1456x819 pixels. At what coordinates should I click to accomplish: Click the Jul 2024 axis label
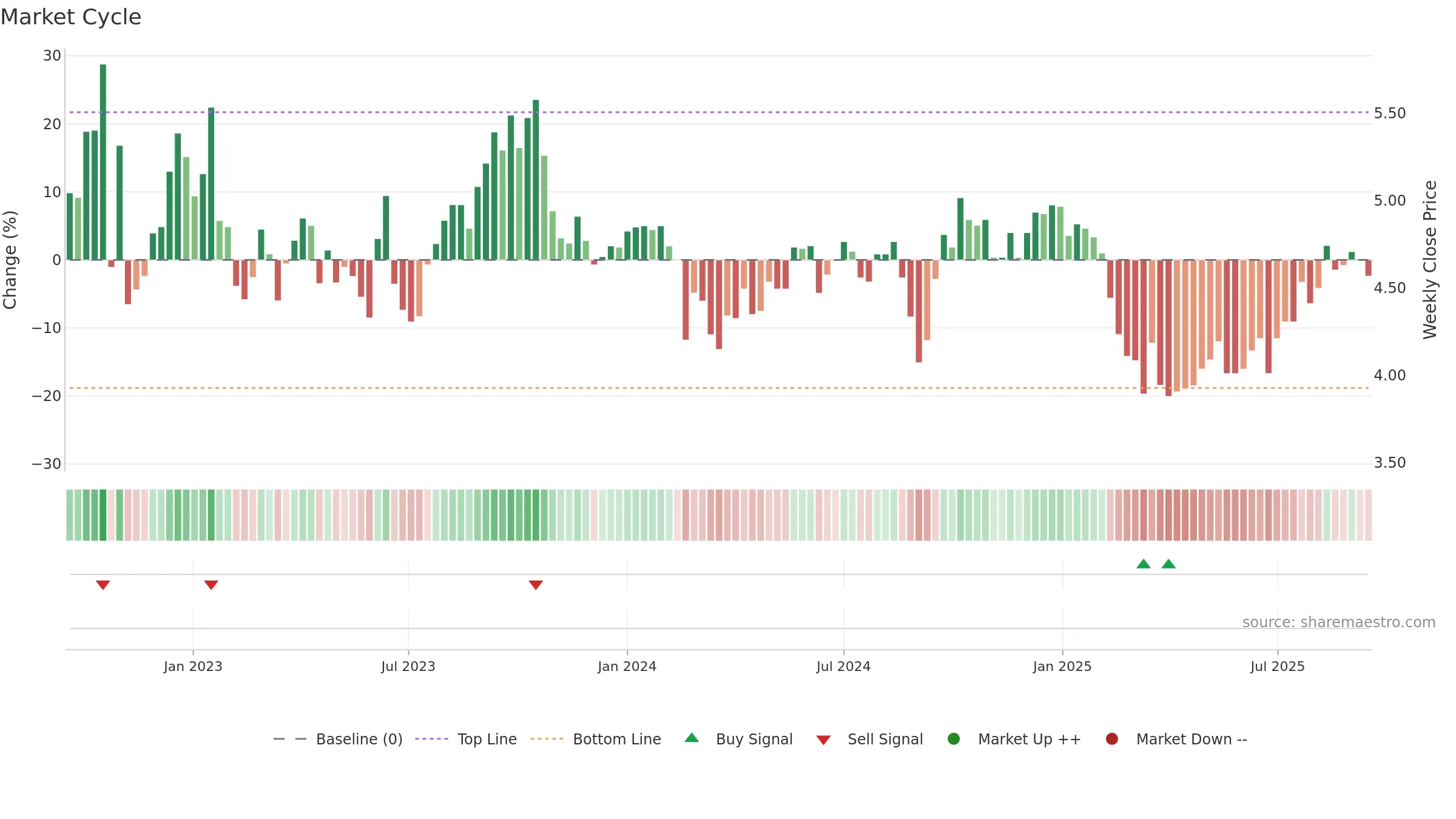(x=843, y=666)
